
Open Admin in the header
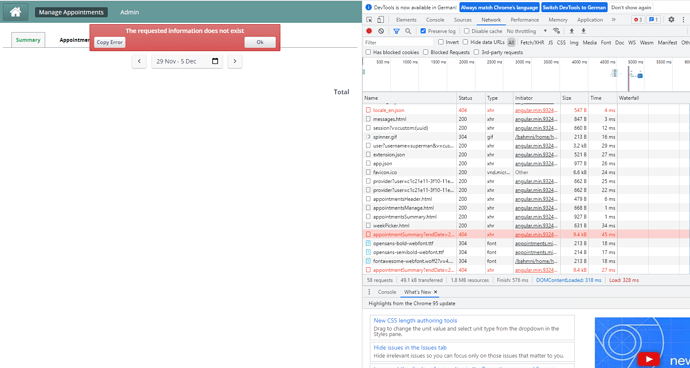click(129, 12)
